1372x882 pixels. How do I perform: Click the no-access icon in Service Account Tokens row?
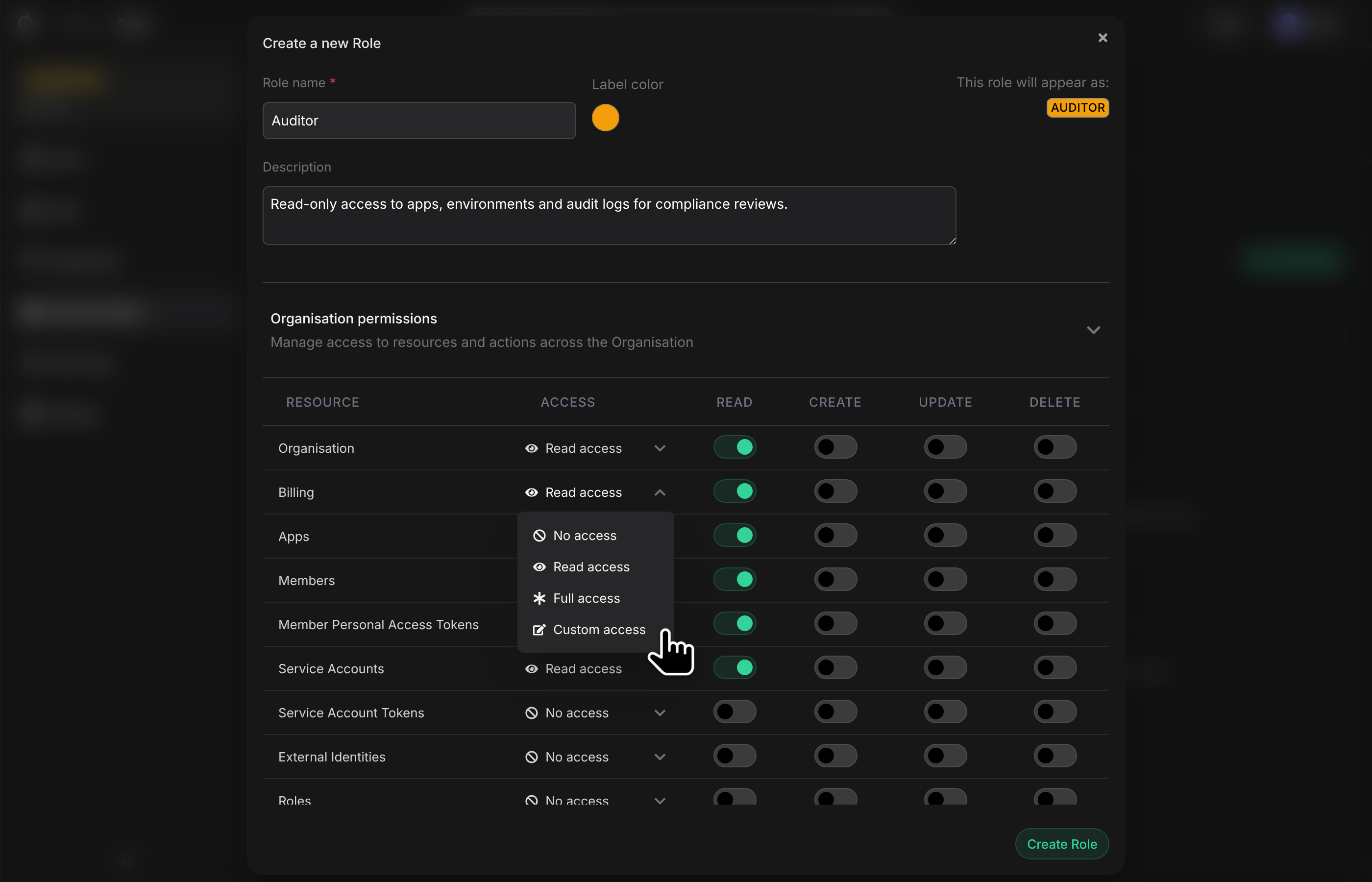coord(531,712)
